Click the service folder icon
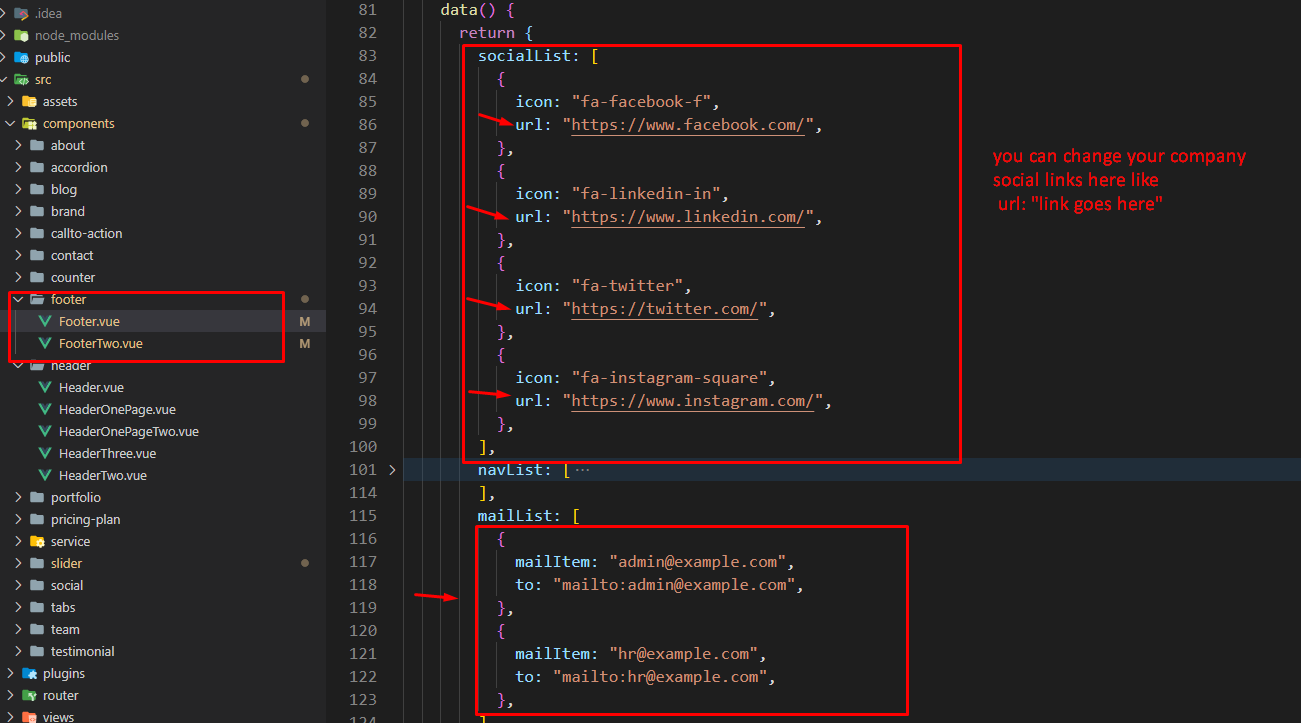The width and height of the screenshot is (1301, 723). (x=37, y=541)
